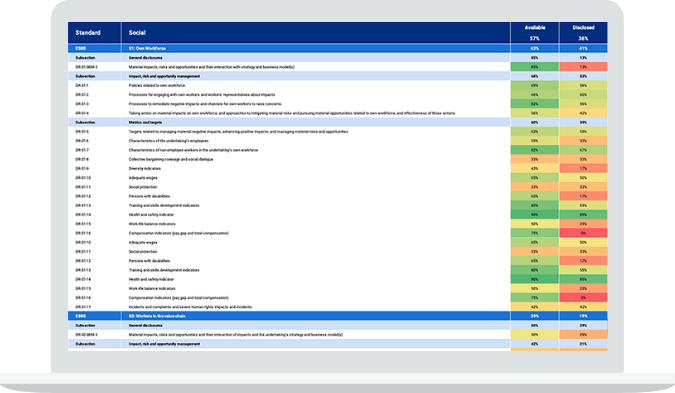Select the 'Diversity indicators' cell
The height and width of the screenshot is (393, 675).
[144, 169]
